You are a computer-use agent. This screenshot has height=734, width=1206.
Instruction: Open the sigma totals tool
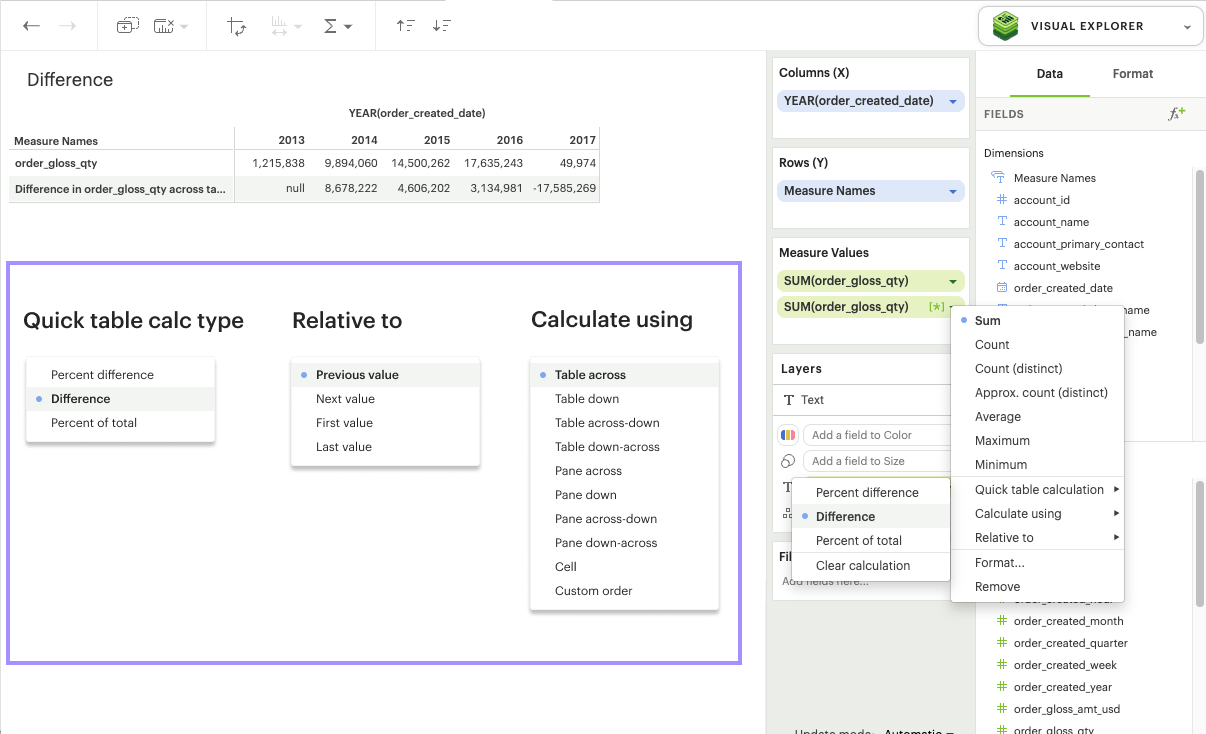[x=338, y=26]
